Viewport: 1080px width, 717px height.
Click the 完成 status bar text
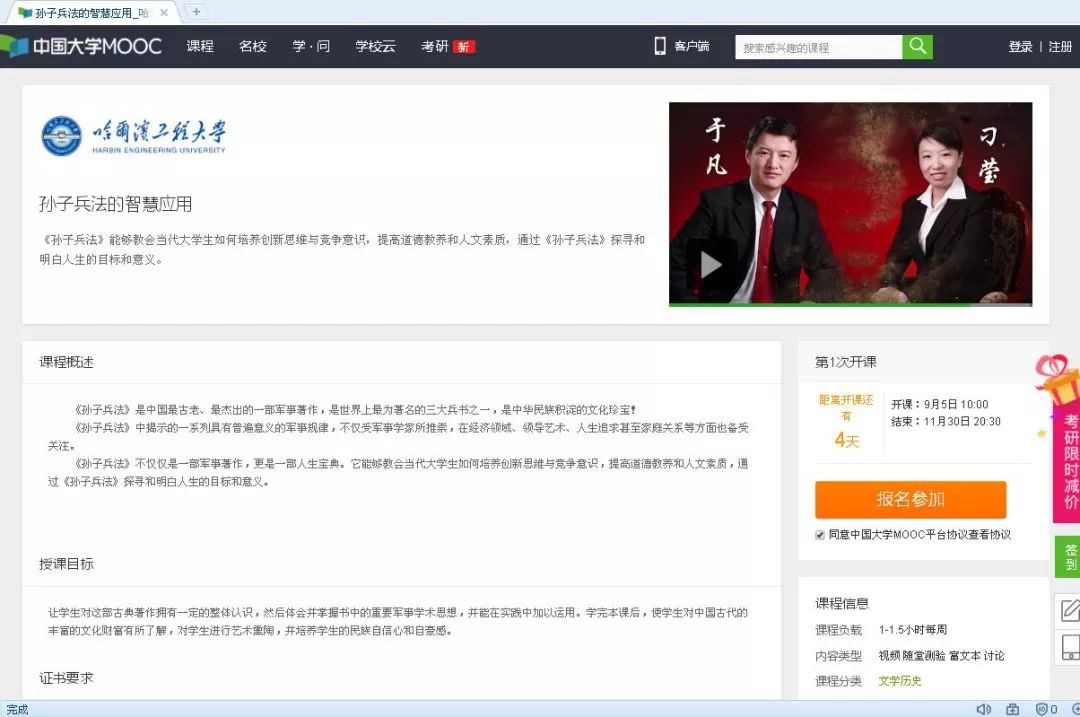tap(17, 709)
